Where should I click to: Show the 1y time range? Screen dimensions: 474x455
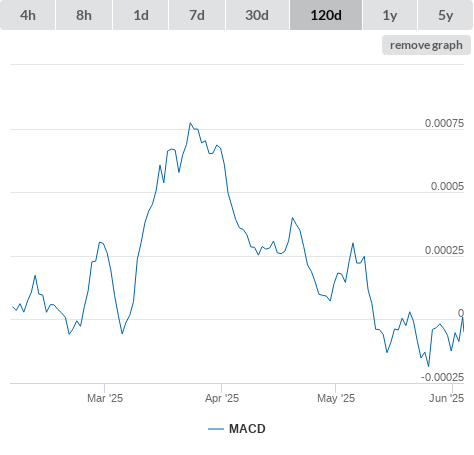coord(390,15)
